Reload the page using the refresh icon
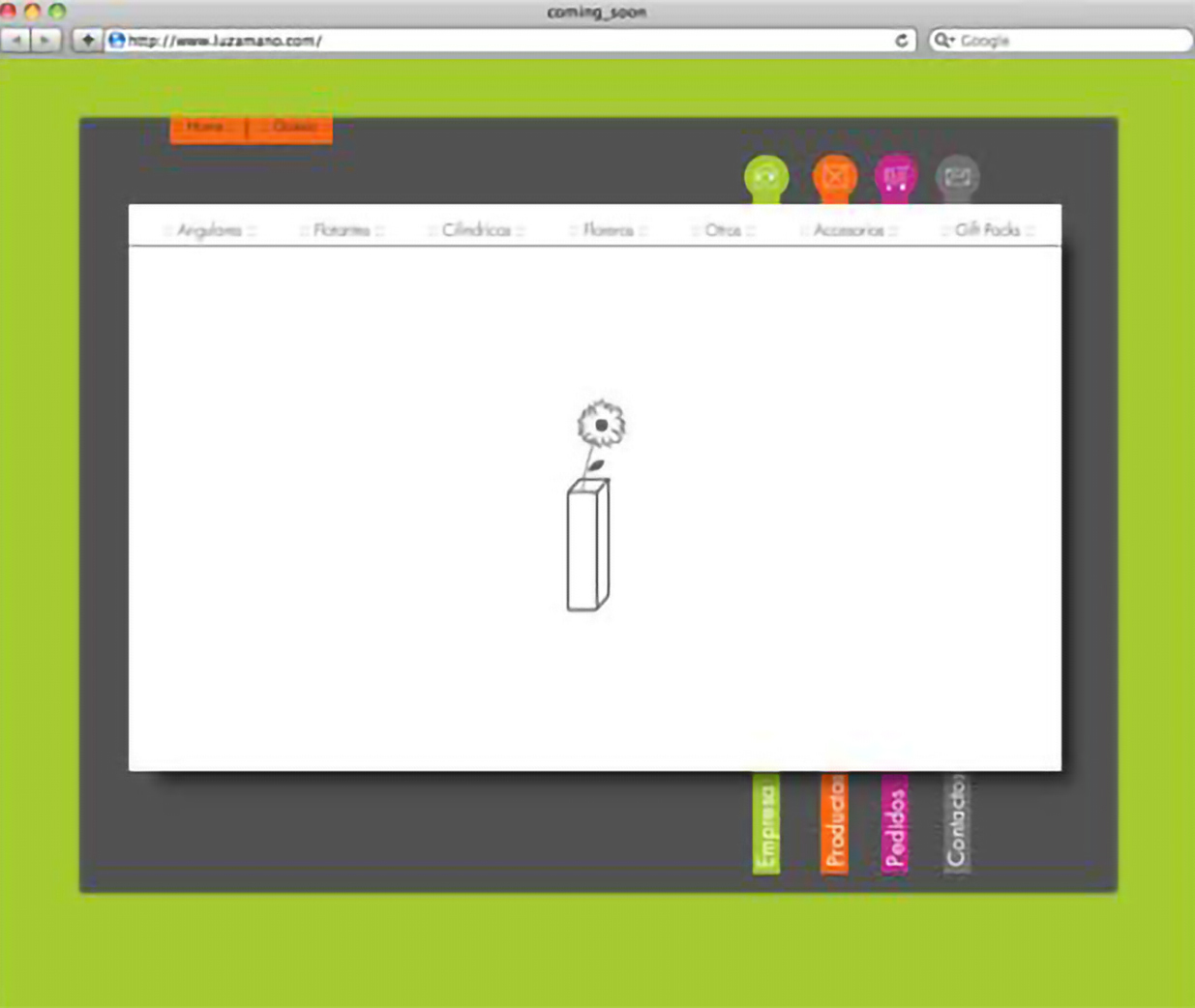The height and width of the screenshot is (1008, 1195). [901, 41]
